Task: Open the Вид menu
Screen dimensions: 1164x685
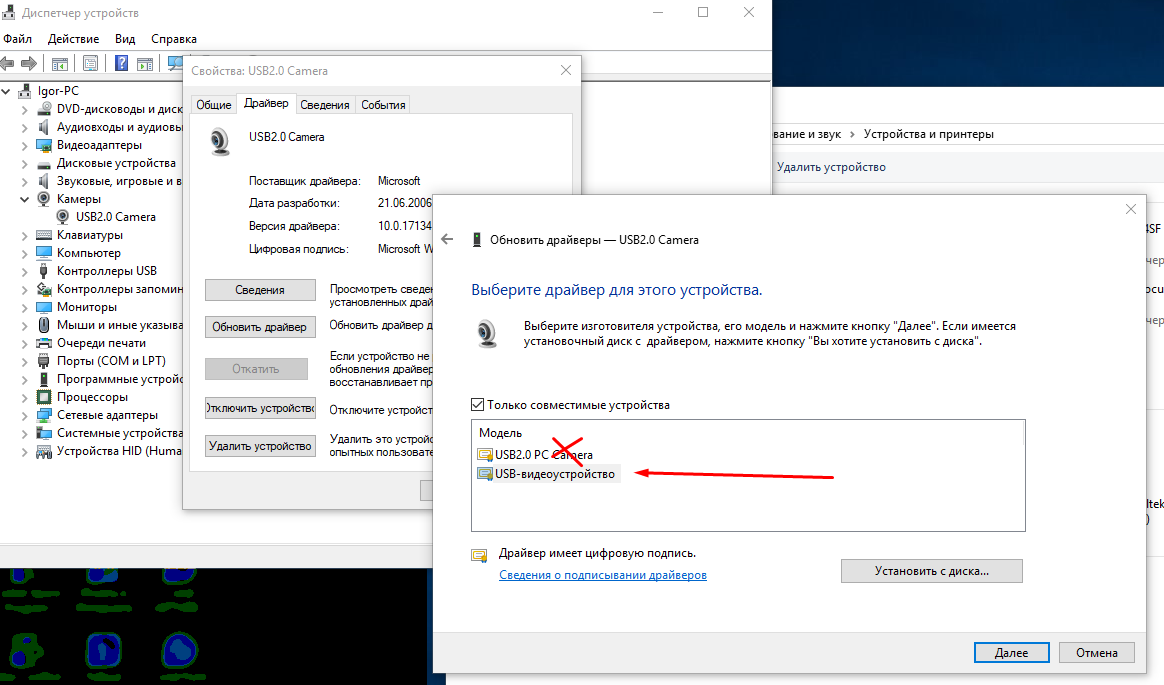Action: pos(125,39)
